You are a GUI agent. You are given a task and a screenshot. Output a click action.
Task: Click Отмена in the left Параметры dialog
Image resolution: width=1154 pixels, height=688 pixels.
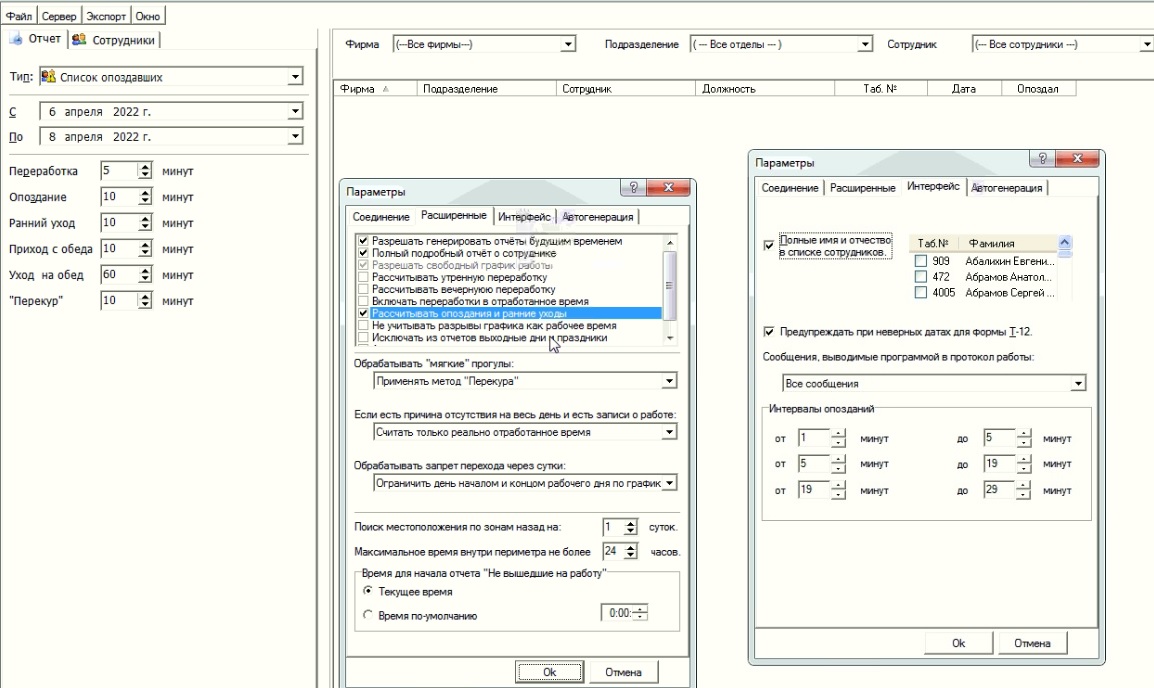623,672
